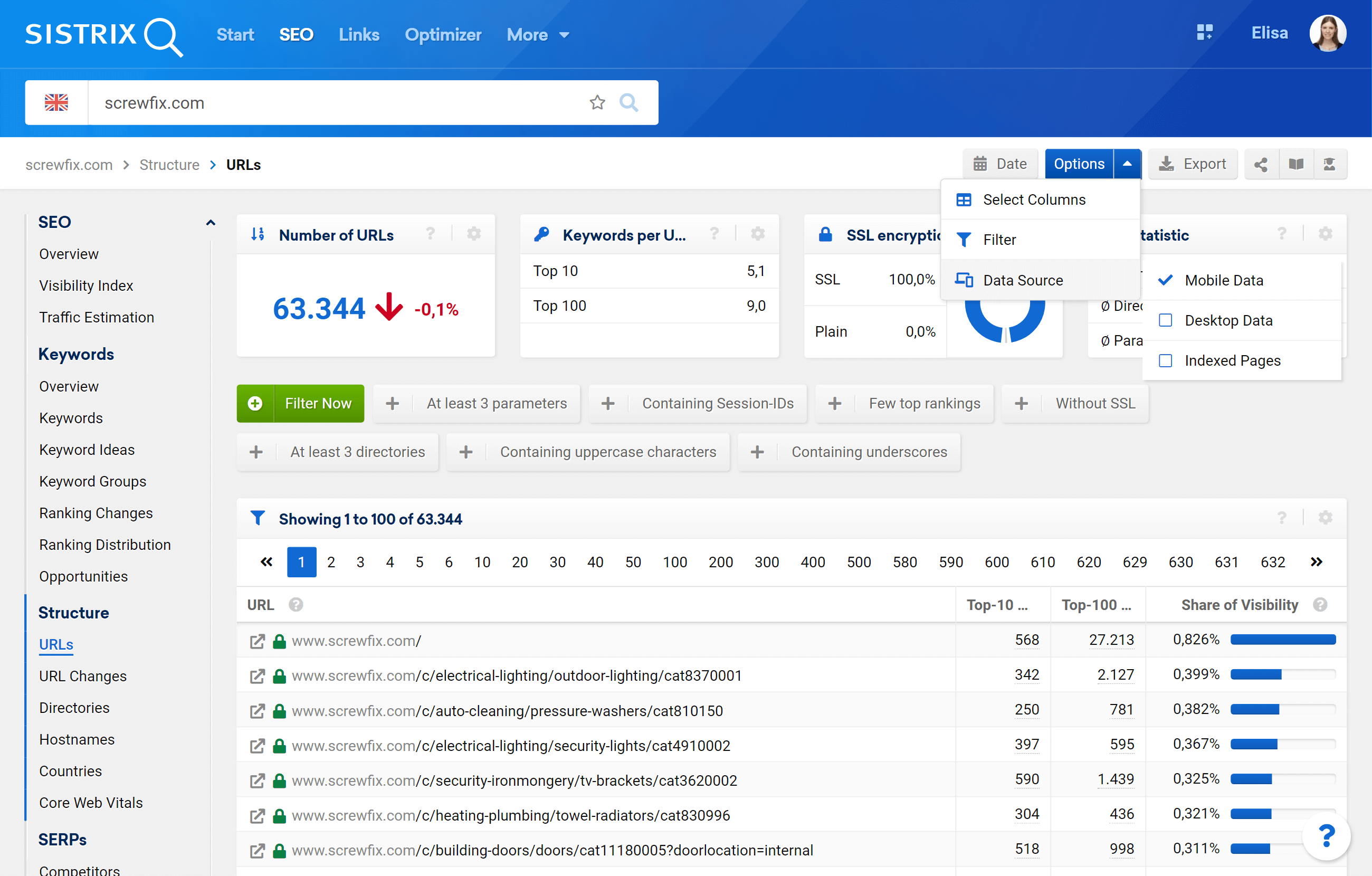Open the Keywords link in sidebar
1372x876 pixels.
point(71,418)
